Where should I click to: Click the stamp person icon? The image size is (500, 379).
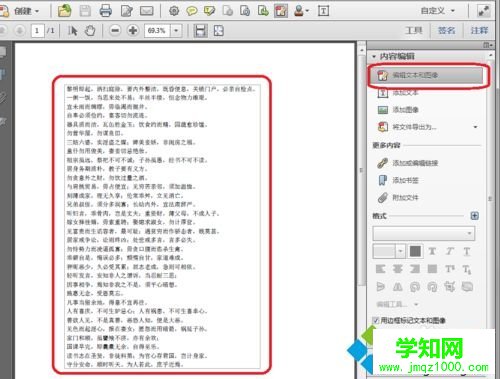[299, 11]
